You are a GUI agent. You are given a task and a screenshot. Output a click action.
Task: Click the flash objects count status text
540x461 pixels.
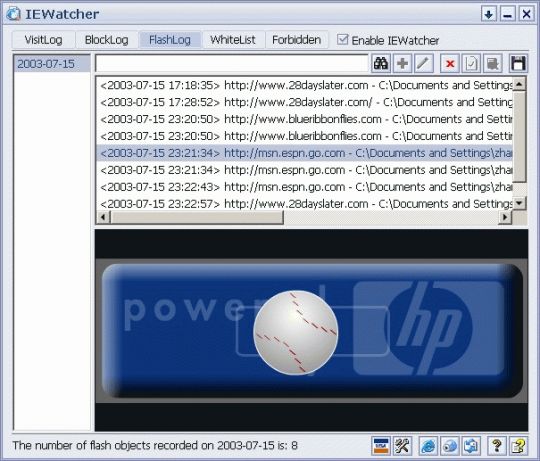(155, 446)
